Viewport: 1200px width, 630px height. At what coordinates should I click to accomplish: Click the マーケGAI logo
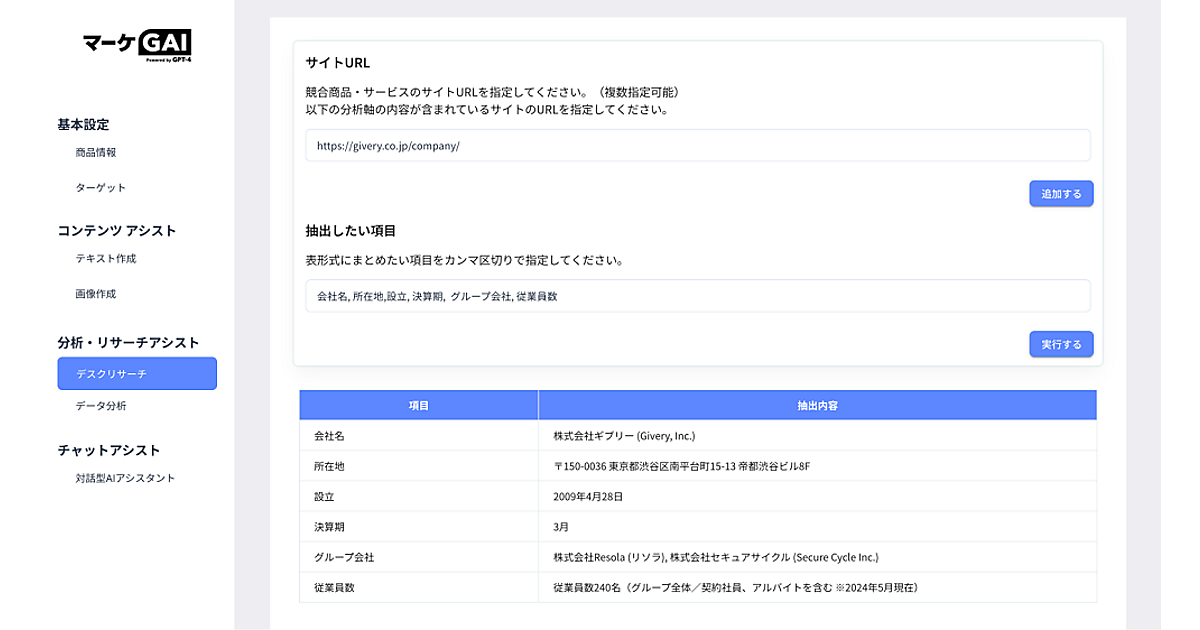coord(137,44)
